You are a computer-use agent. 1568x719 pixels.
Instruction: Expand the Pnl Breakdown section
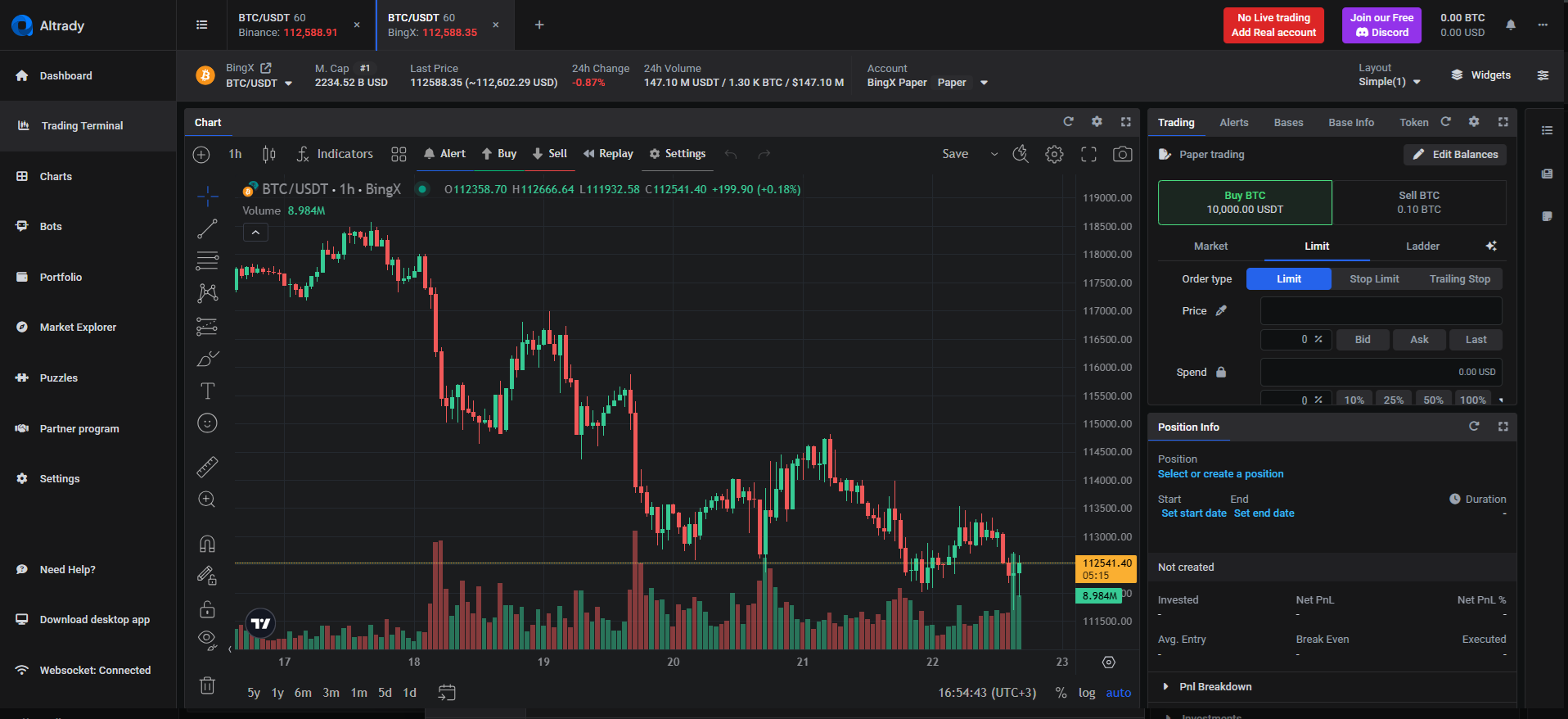[x=1206, y=686]
